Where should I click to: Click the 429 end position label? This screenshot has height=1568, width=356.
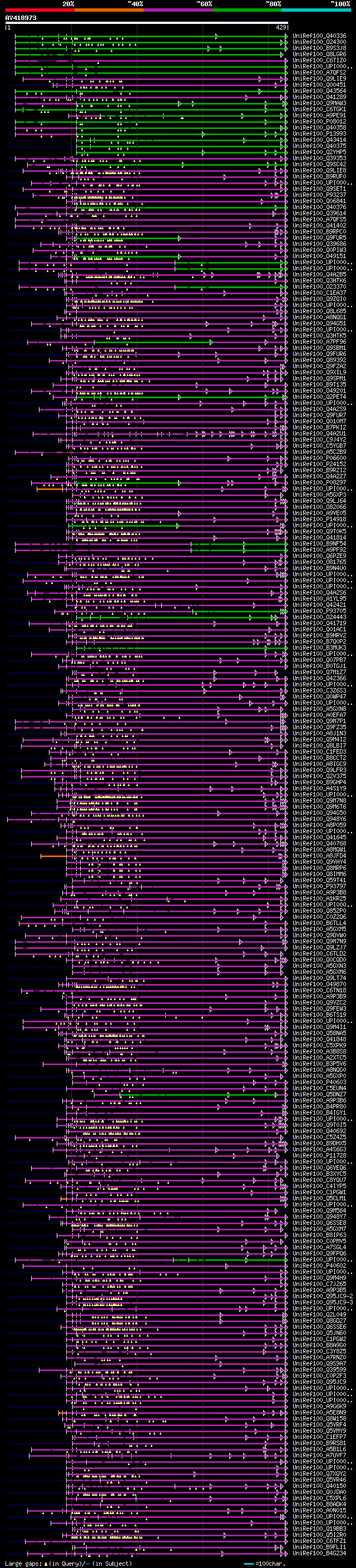point(280,27)
